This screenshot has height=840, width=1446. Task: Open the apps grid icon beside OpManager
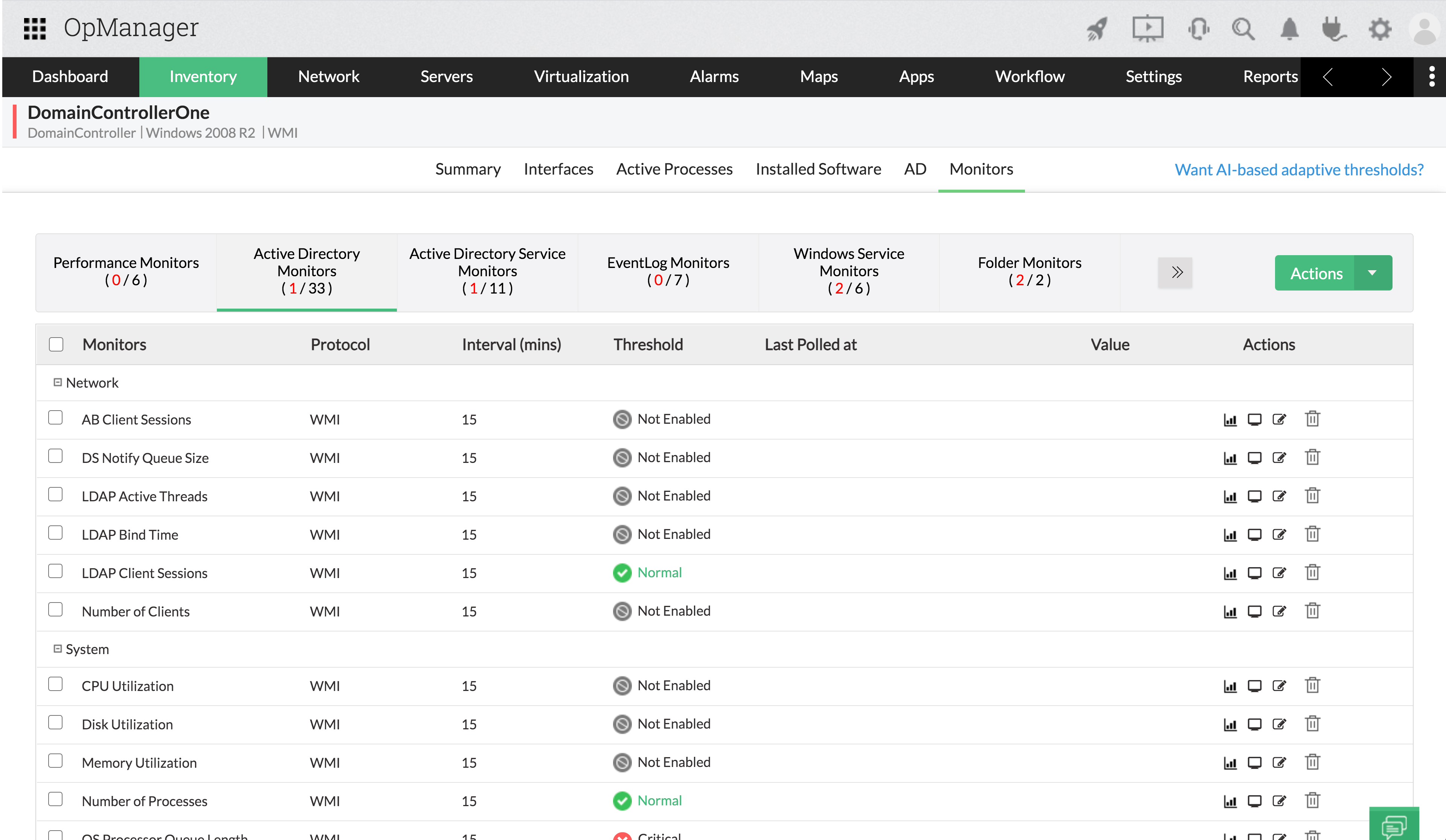click(x=34, y=29)
